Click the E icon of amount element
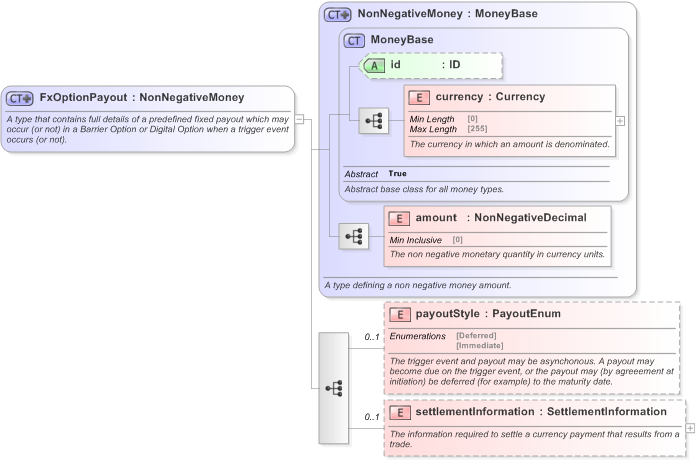The image size is (695, 462). click(399, 219)
